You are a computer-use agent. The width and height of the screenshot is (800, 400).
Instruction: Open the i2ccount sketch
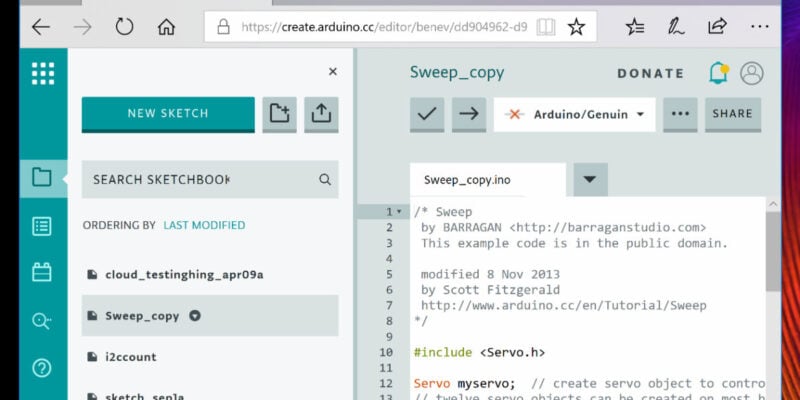[x=131, y=357]
